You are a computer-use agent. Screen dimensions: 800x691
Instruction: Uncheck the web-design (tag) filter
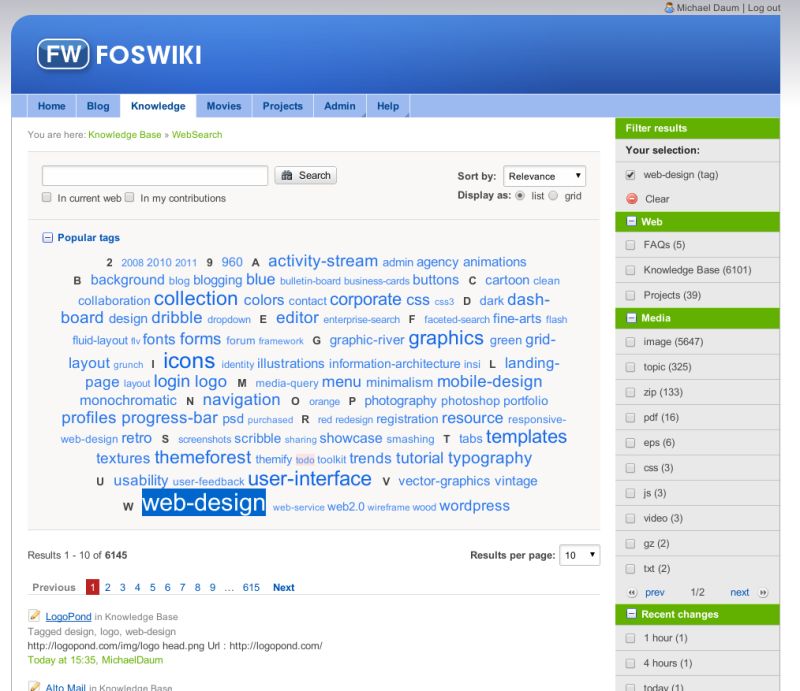[x=629, y=174]
